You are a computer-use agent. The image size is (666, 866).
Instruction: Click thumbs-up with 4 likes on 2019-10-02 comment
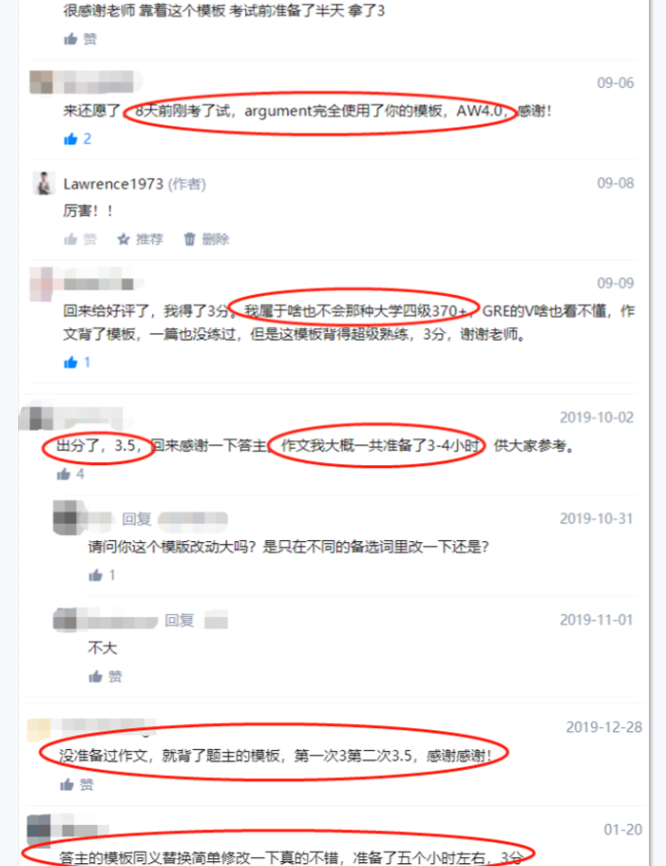point(71,474)
